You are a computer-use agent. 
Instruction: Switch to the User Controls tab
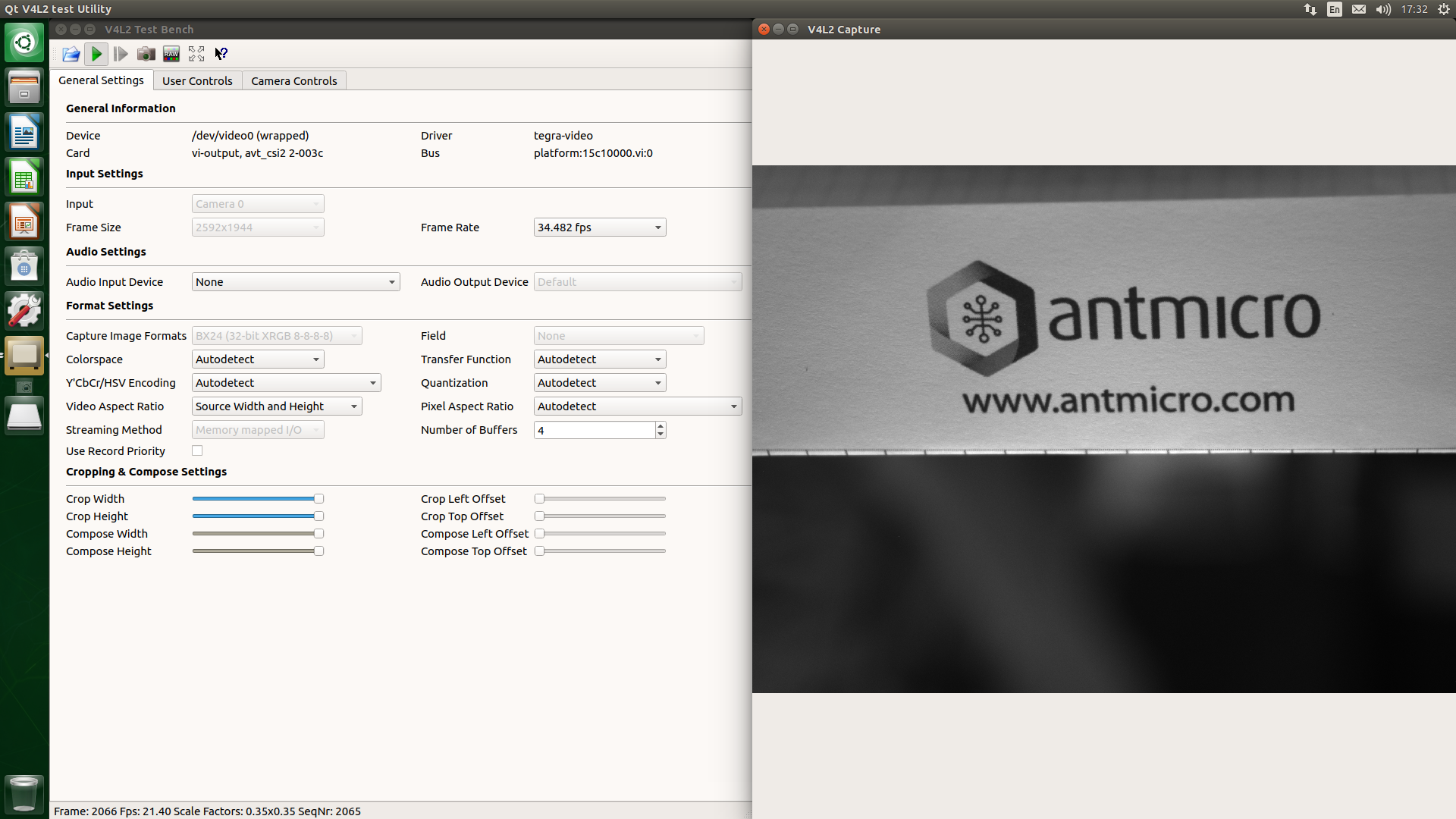pyautogui.click(x=197, y=80)
